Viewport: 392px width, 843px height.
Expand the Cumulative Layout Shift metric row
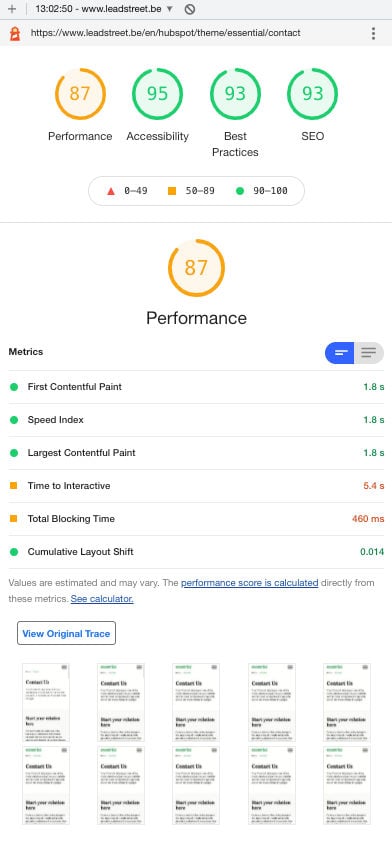point(196,552)
